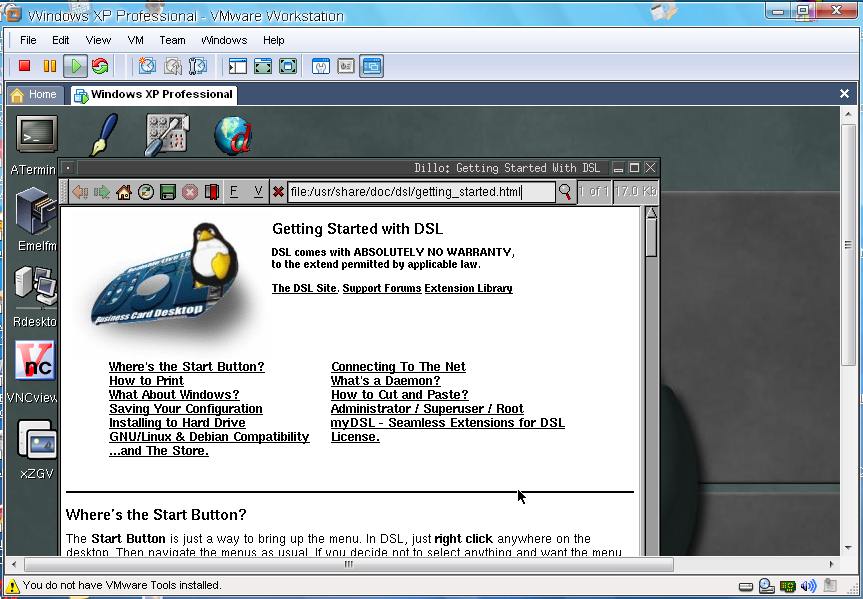Select the console view icon

pos(372,67)
